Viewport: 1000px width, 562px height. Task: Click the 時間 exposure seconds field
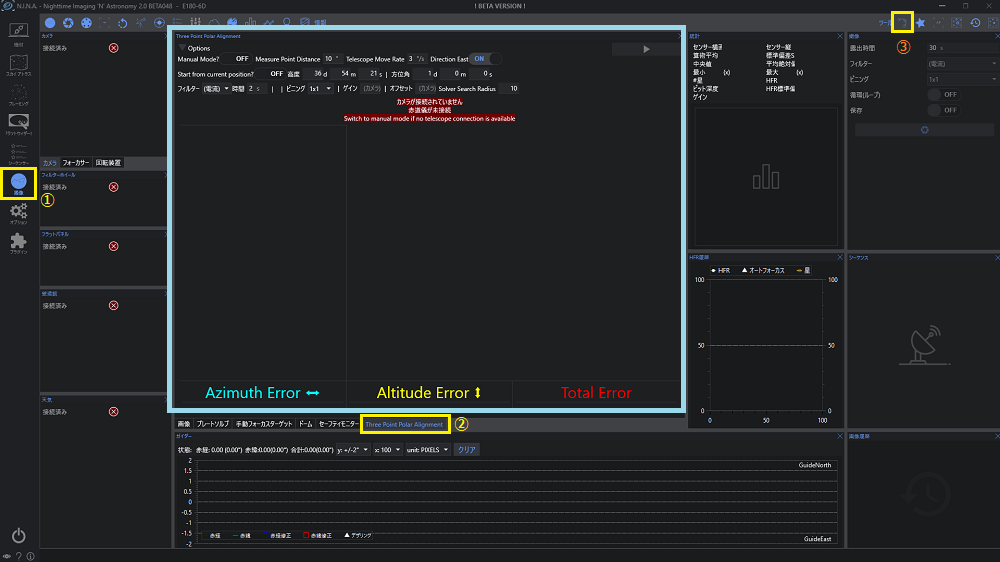tap(257, 89)
